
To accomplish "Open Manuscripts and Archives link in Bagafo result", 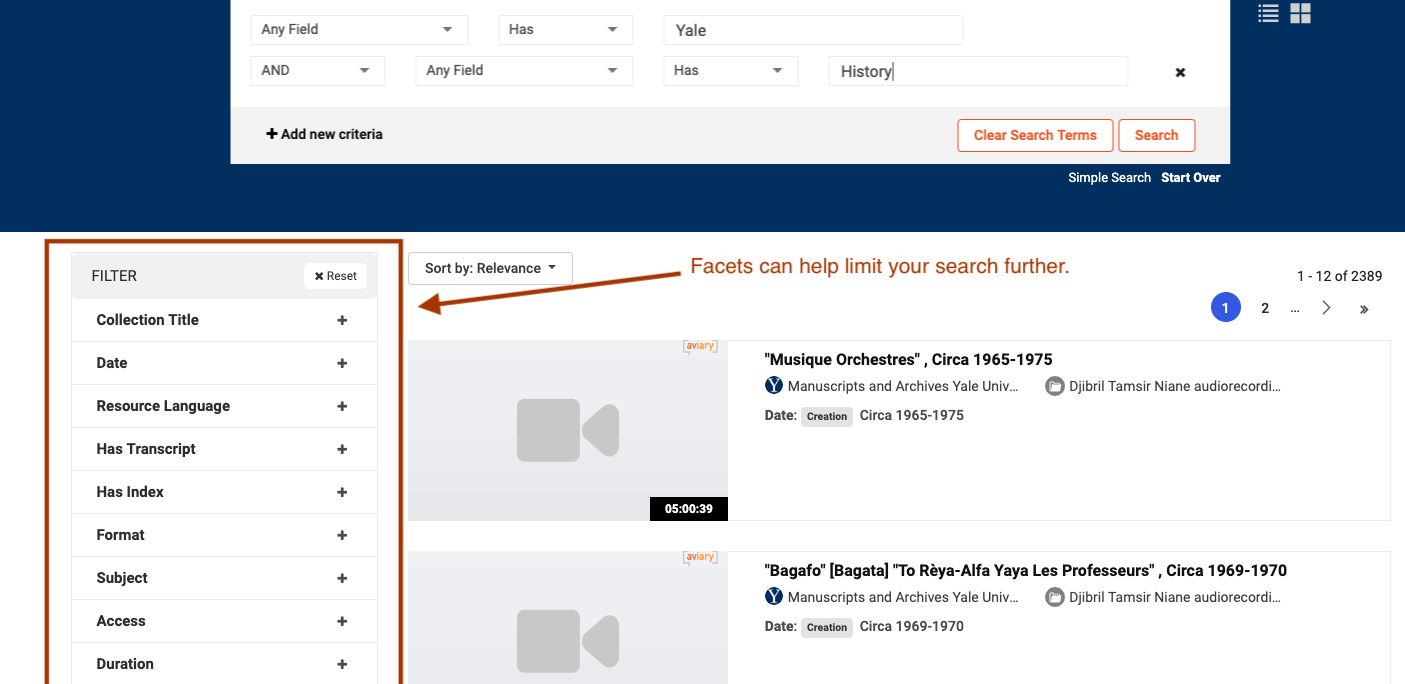I will point(903,597).
